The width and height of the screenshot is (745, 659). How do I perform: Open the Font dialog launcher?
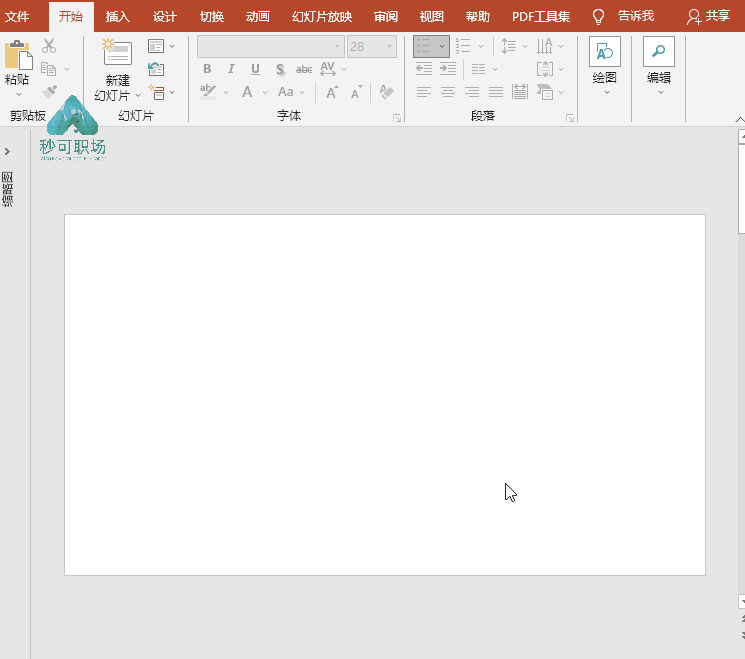(397, 118)
